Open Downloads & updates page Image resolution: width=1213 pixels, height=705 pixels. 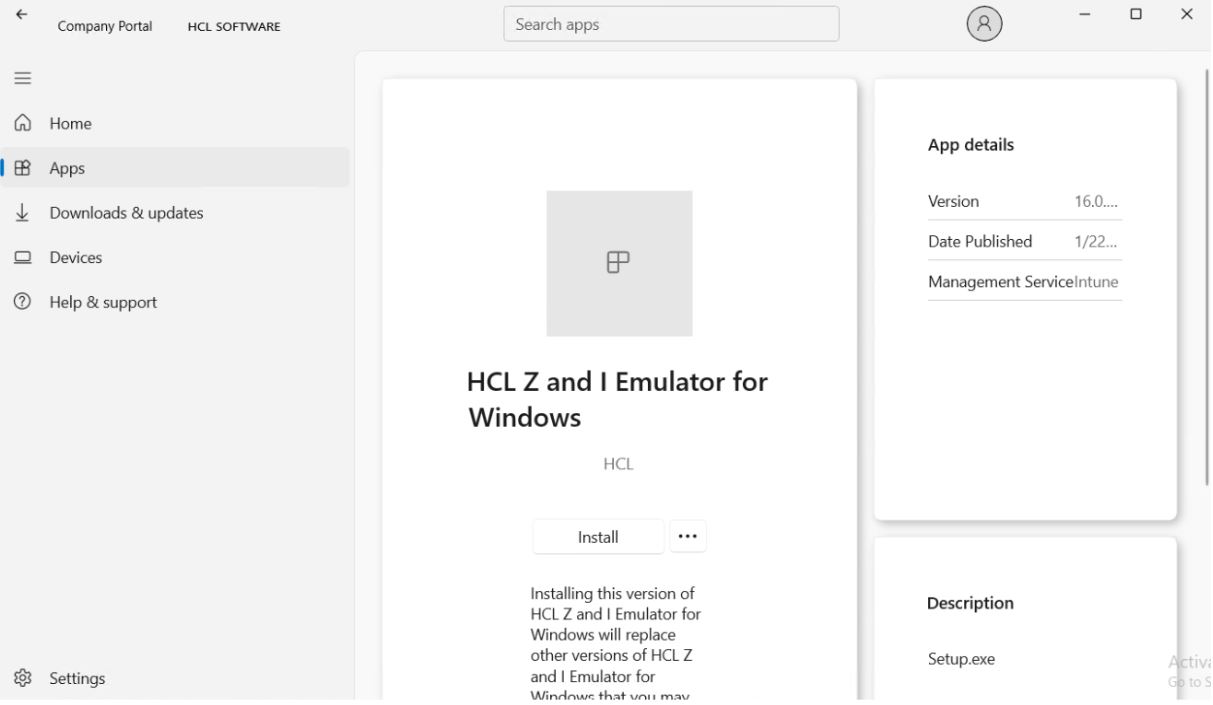(x=177, y=212)
